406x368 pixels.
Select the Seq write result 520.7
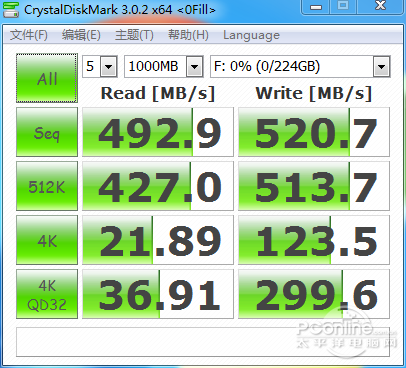[314, 132]
